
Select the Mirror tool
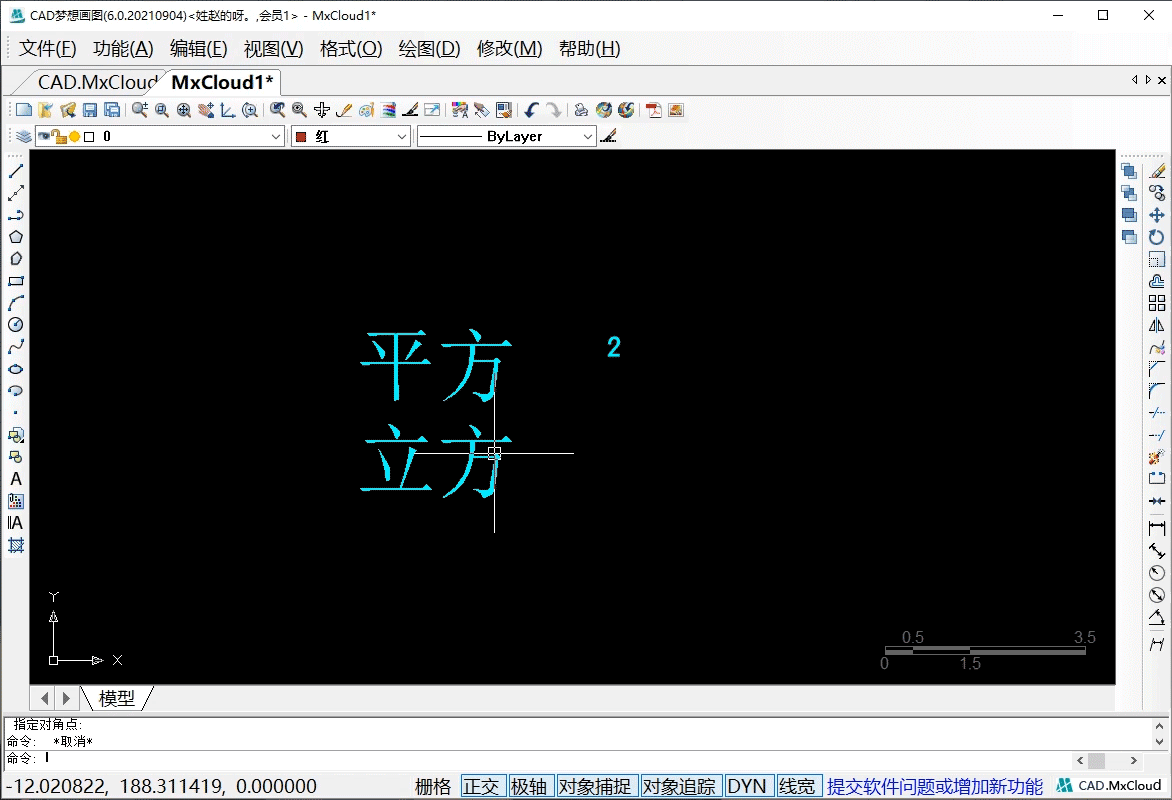point(1157,325)
